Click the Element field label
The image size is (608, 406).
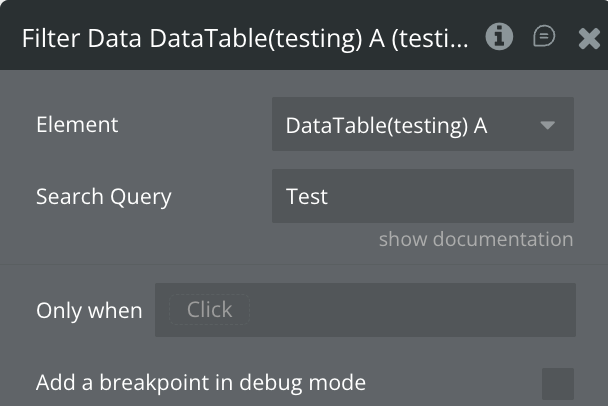tap(77, 125)
